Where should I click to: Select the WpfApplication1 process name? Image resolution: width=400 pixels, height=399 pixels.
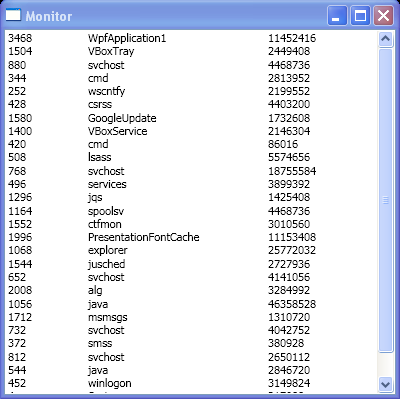click(x=127, y=38)
